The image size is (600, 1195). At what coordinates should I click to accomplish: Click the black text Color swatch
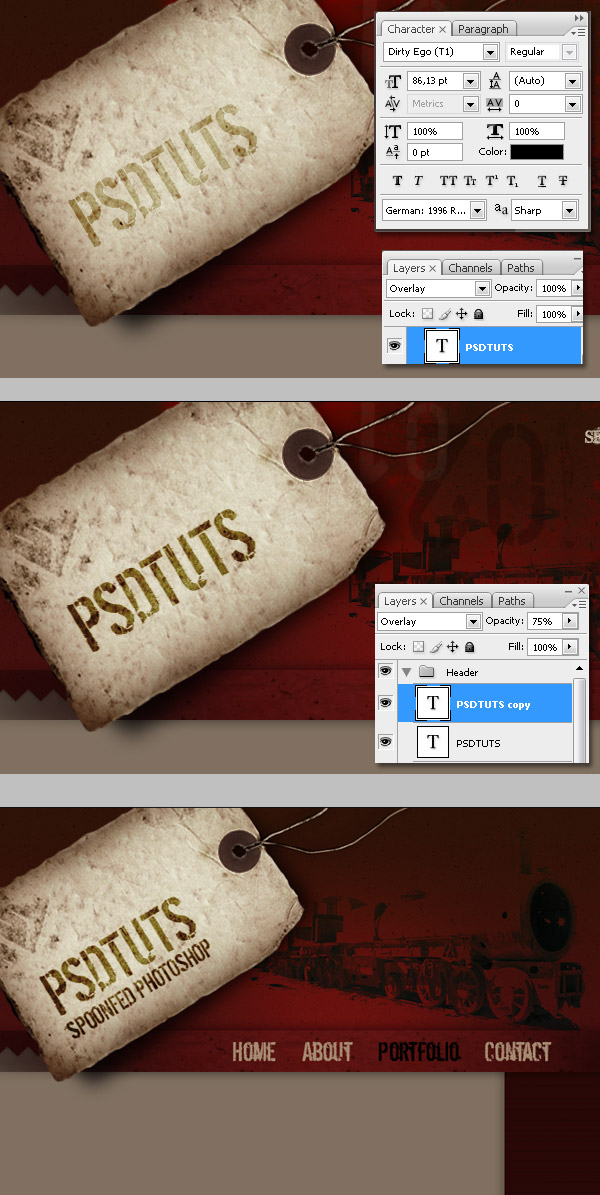point(537,152)
